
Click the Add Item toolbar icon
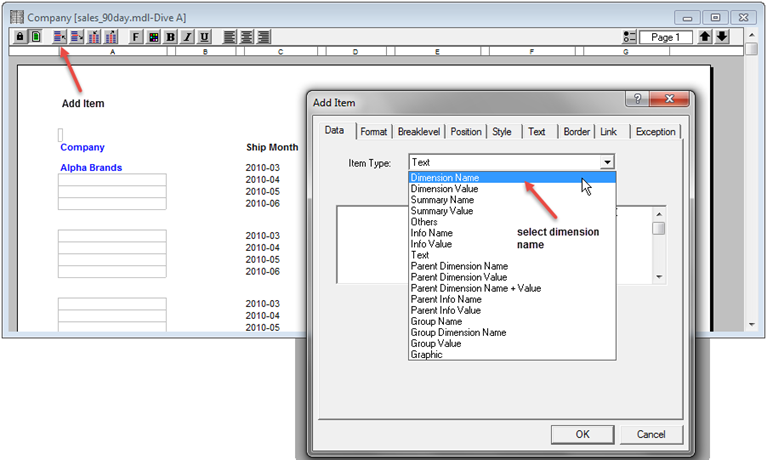tap(60, 37)
